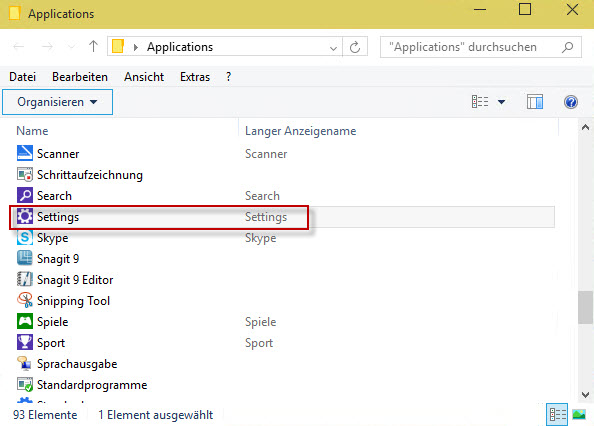This screenshot has width=594, height=426.
Task: Expand the address bar history dropdown
Action: tap(333, 48)
